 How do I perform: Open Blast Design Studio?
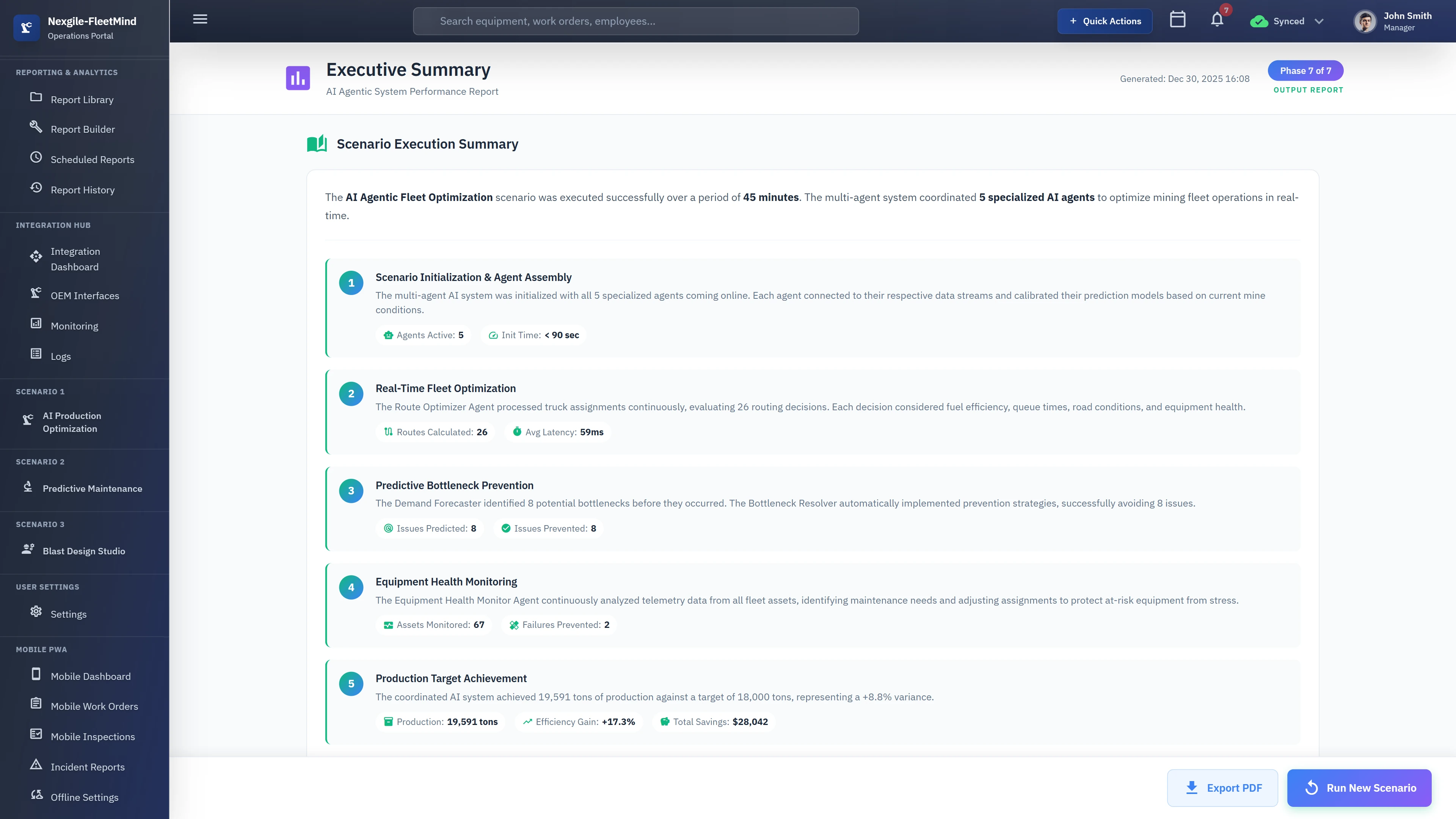coord(84,551)
